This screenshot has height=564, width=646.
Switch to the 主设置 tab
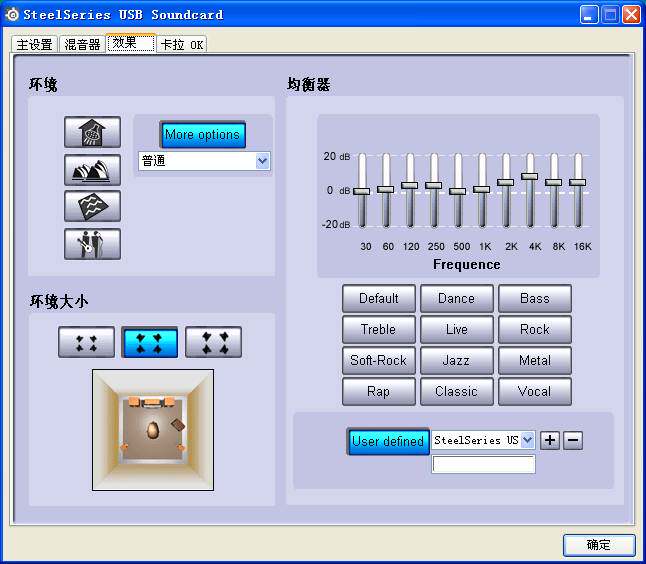pyautogui.click(x=34, y=44)
